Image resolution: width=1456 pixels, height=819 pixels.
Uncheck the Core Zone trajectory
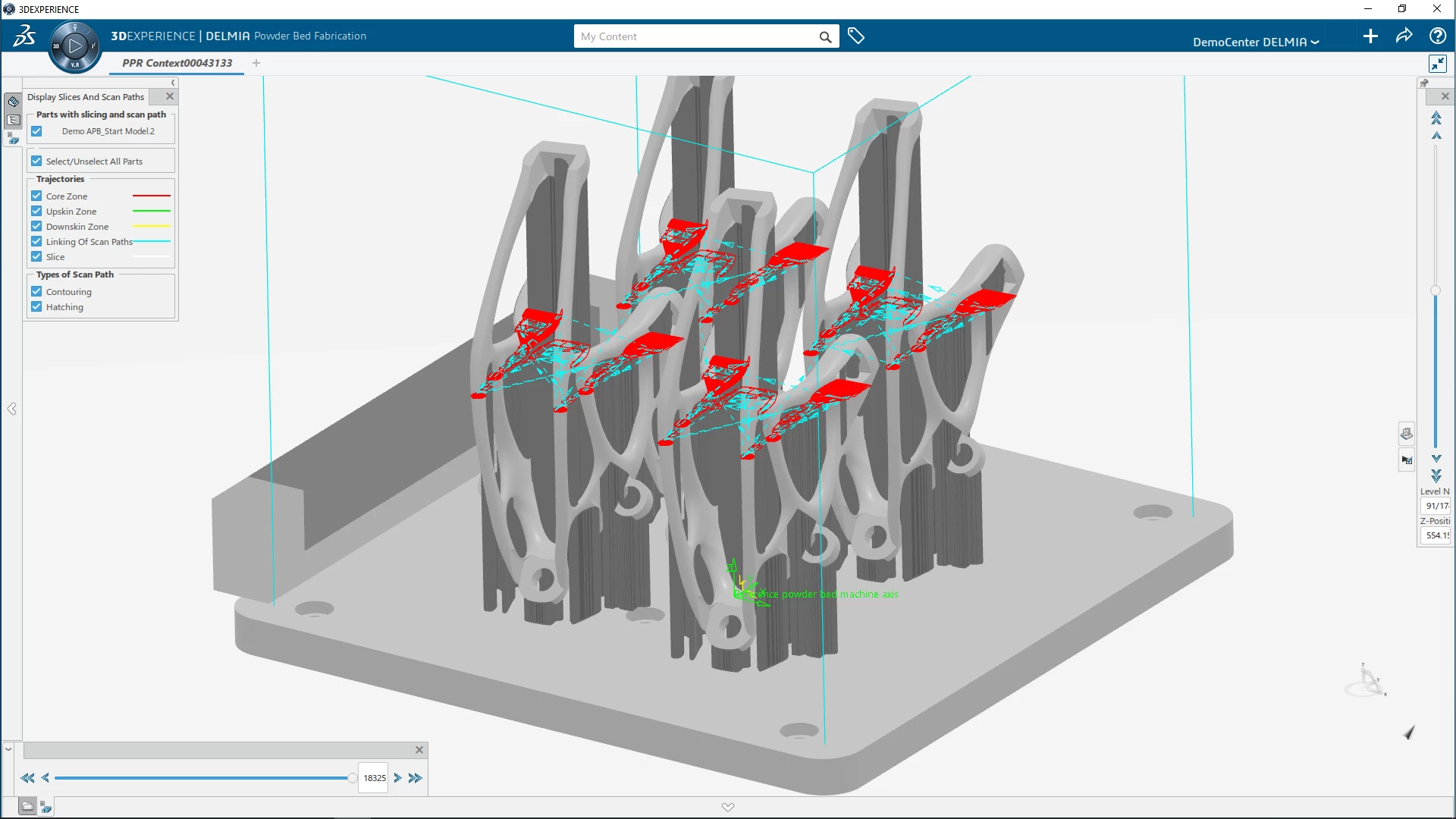click(36, 196)
